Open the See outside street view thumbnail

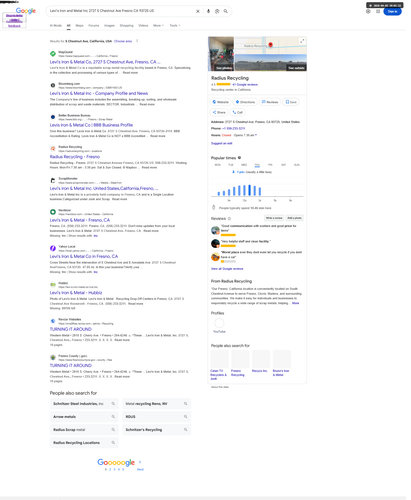[271, 63]
